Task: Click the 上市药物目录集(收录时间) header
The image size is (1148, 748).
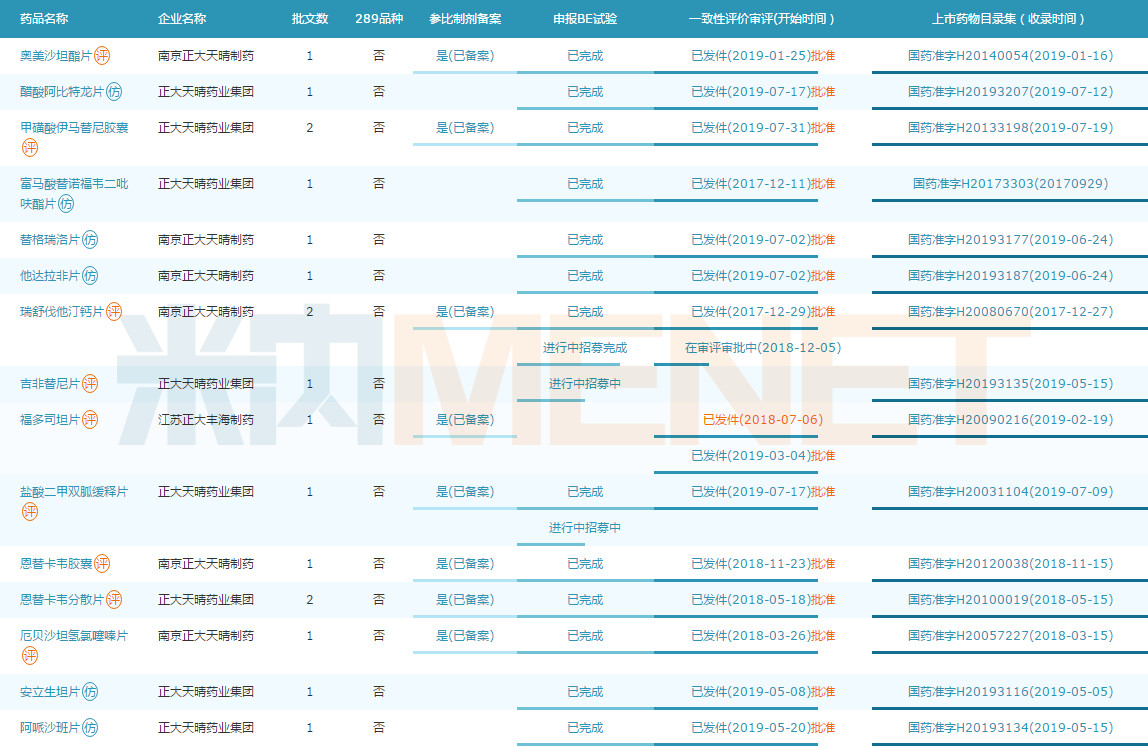Action: point(1010,19)
